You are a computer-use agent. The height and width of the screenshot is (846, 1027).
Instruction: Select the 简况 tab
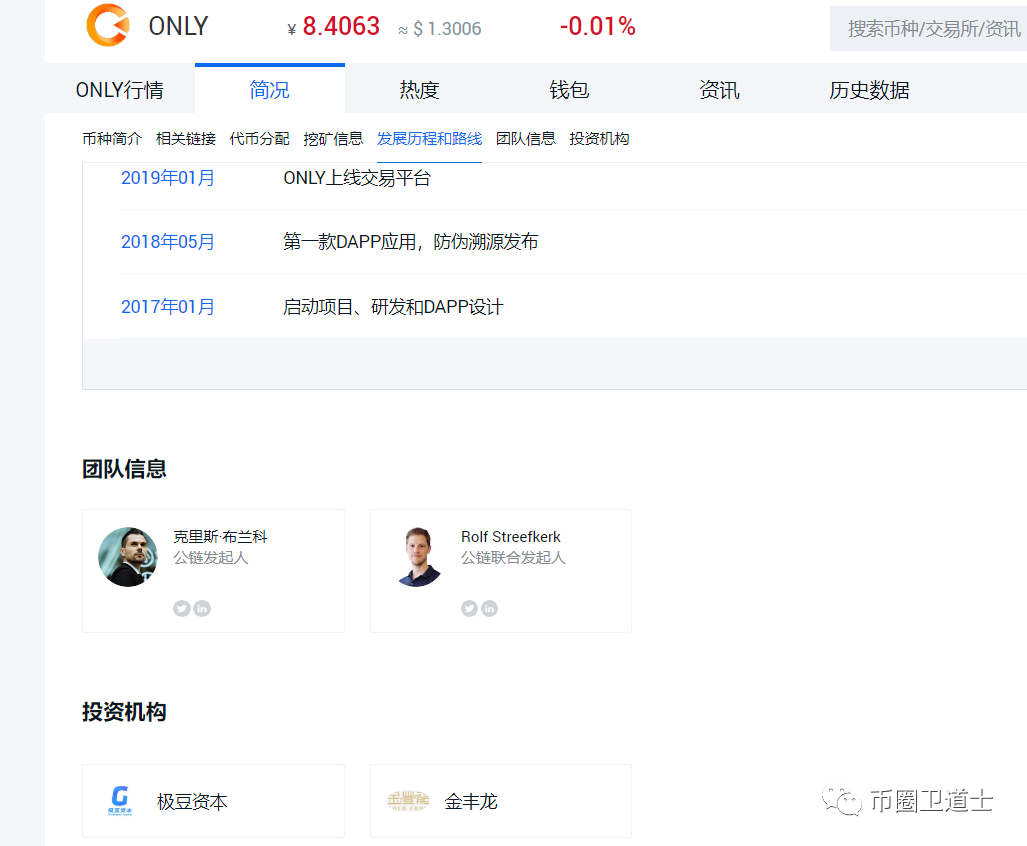270,90
